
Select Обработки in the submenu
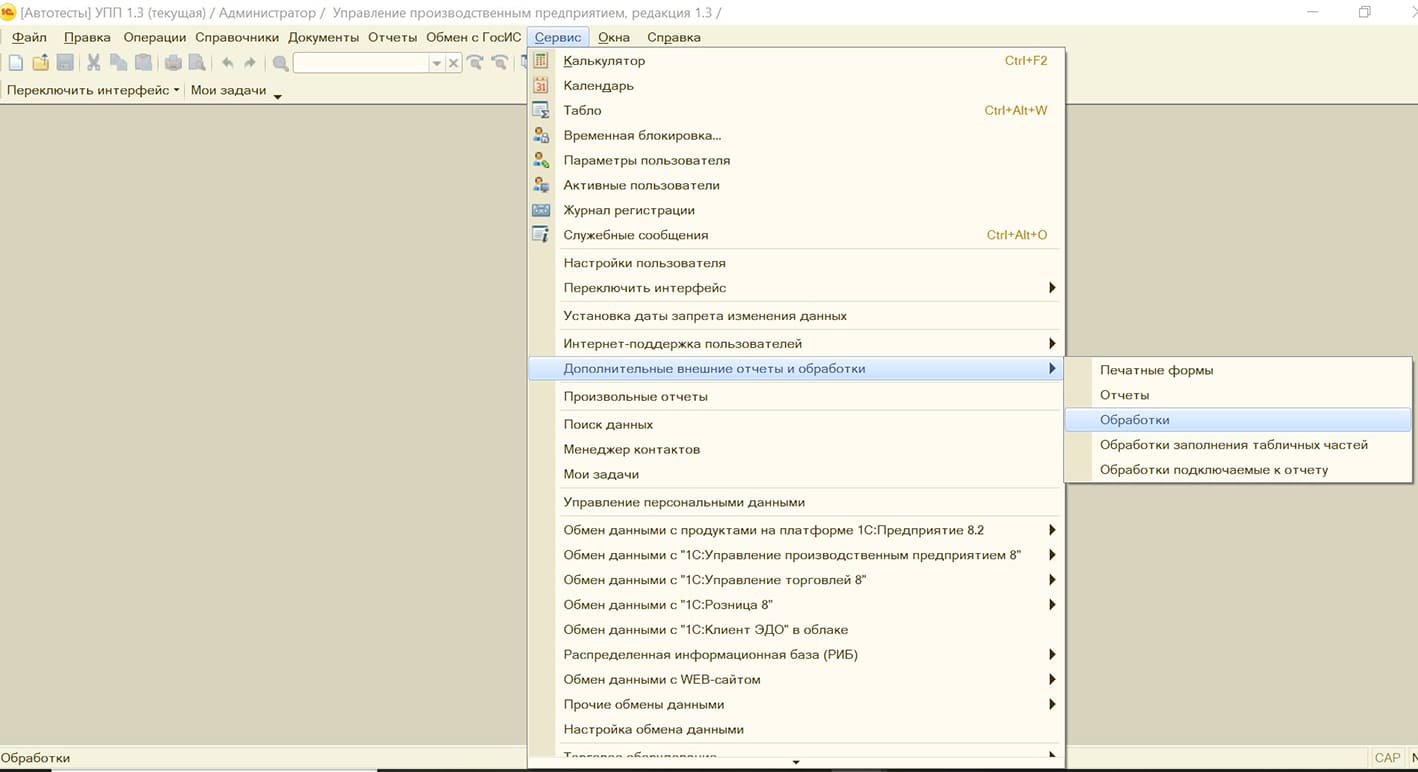coord(1238,420)
